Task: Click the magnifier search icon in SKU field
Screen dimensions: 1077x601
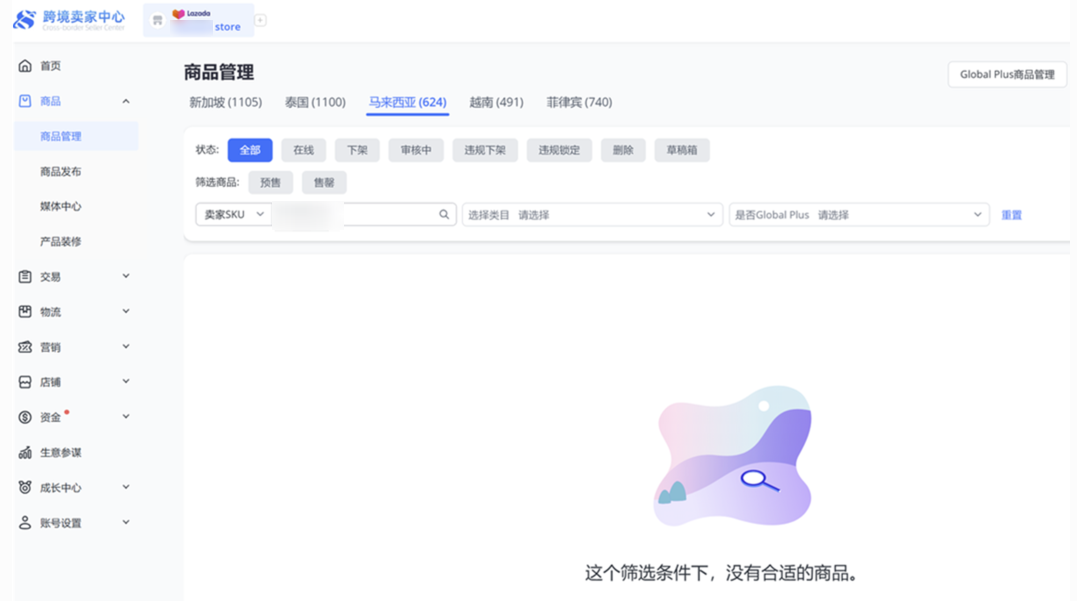Action: coord(444,214)
